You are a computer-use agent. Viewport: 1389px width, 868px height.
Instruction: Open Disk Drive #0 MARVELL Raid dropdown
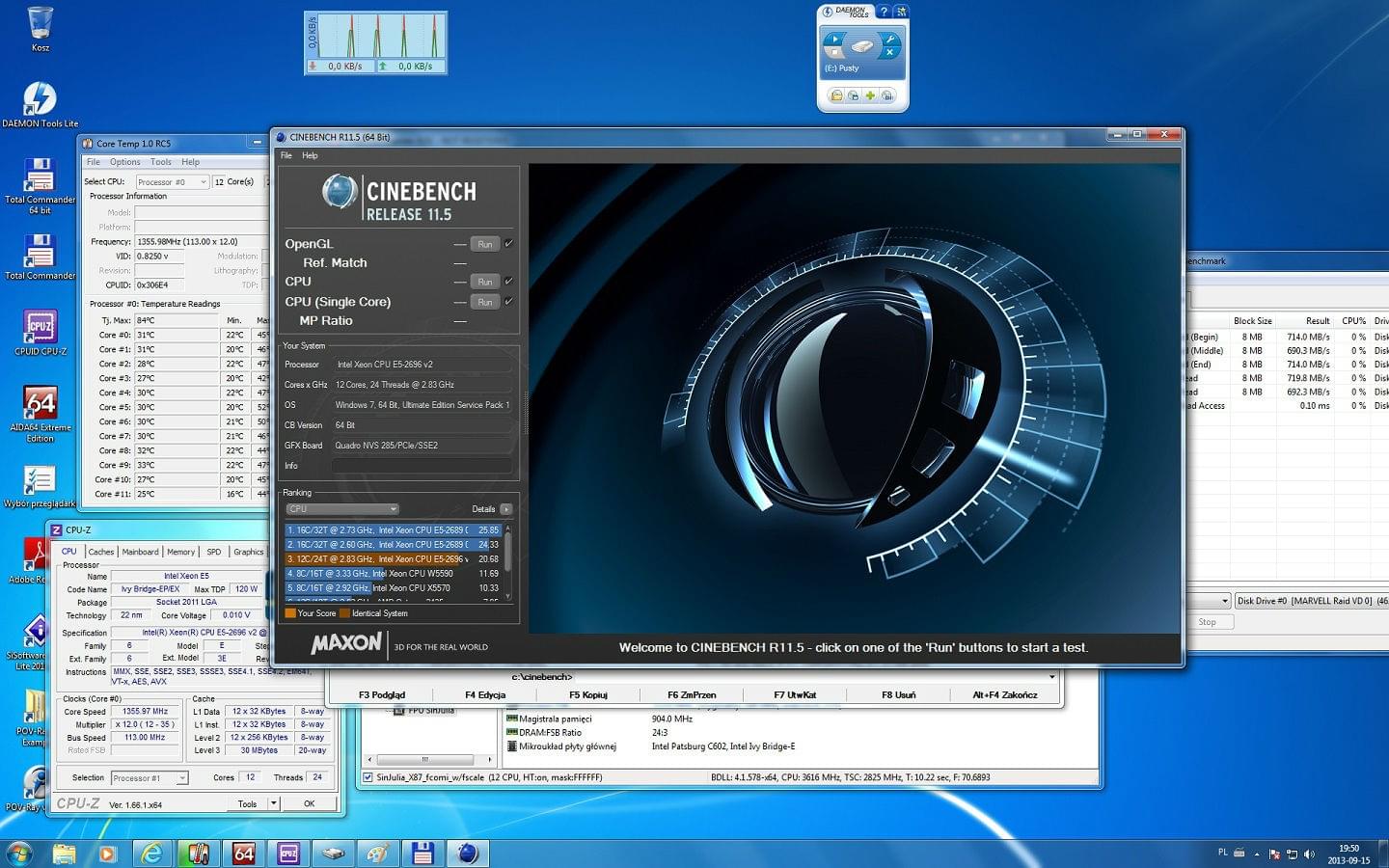coord(1311,600)
